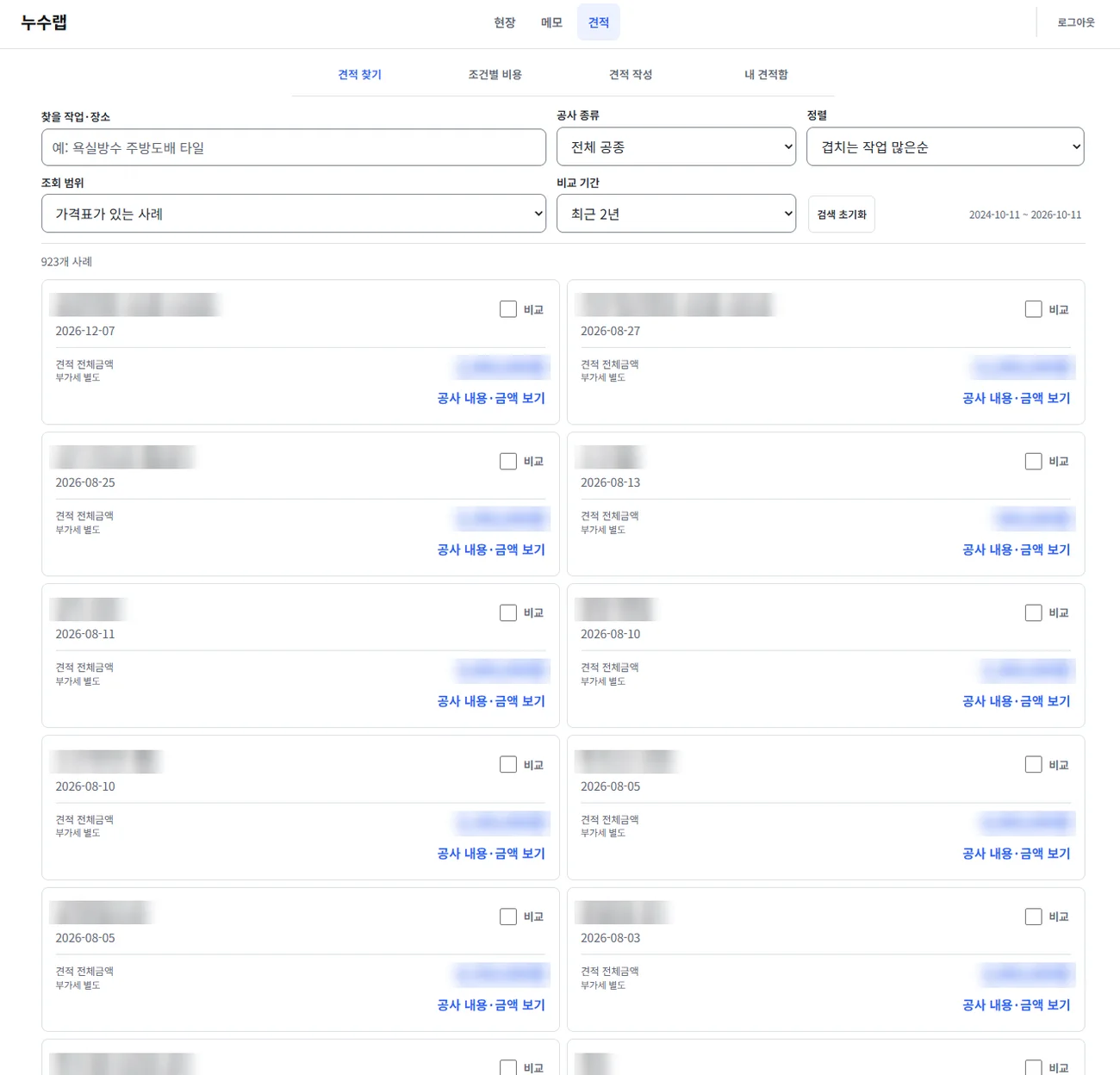Click the 2026-08-13 date text
The width and height of the screenshot is (1120, 1075).
[x=611, y=483]
